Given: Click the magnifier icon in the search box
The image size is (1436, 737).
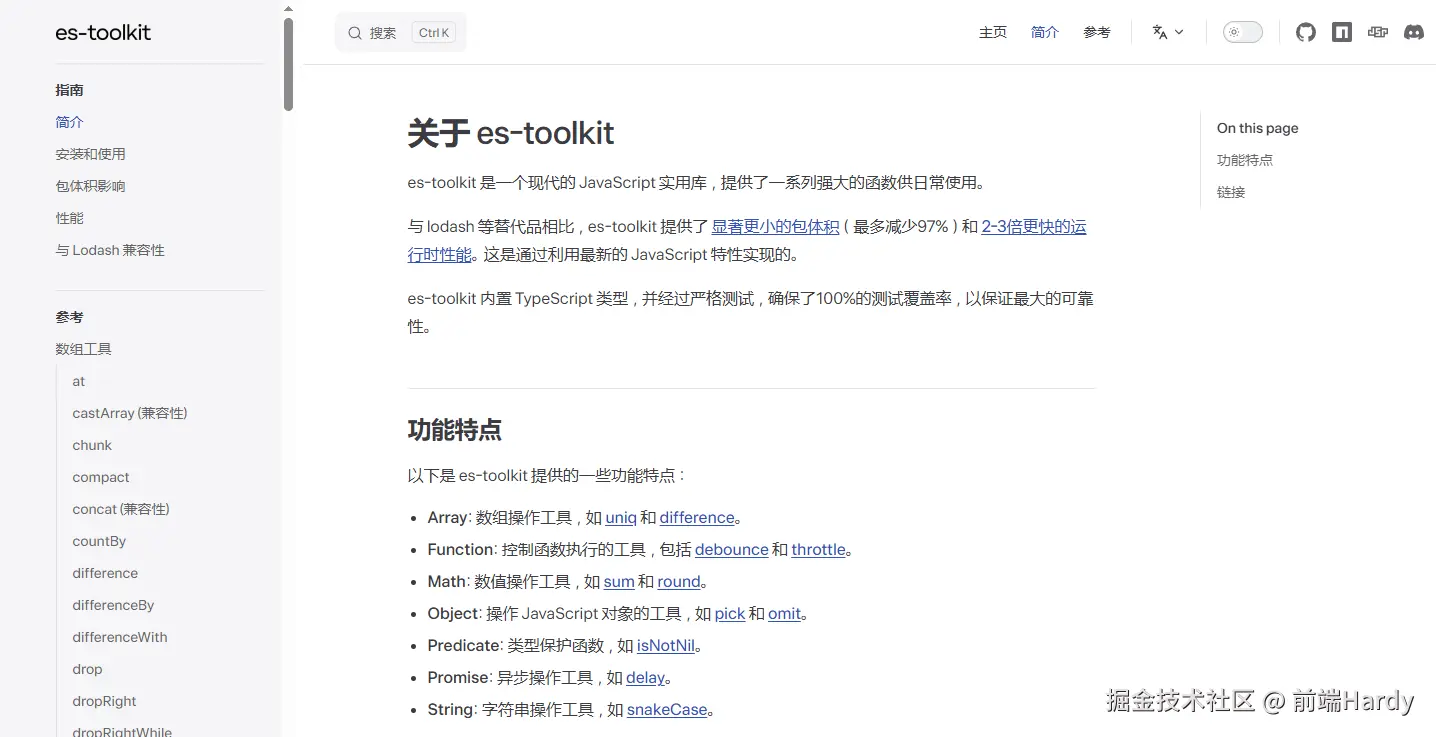Looking at the screenshot, I should point(355,33).
